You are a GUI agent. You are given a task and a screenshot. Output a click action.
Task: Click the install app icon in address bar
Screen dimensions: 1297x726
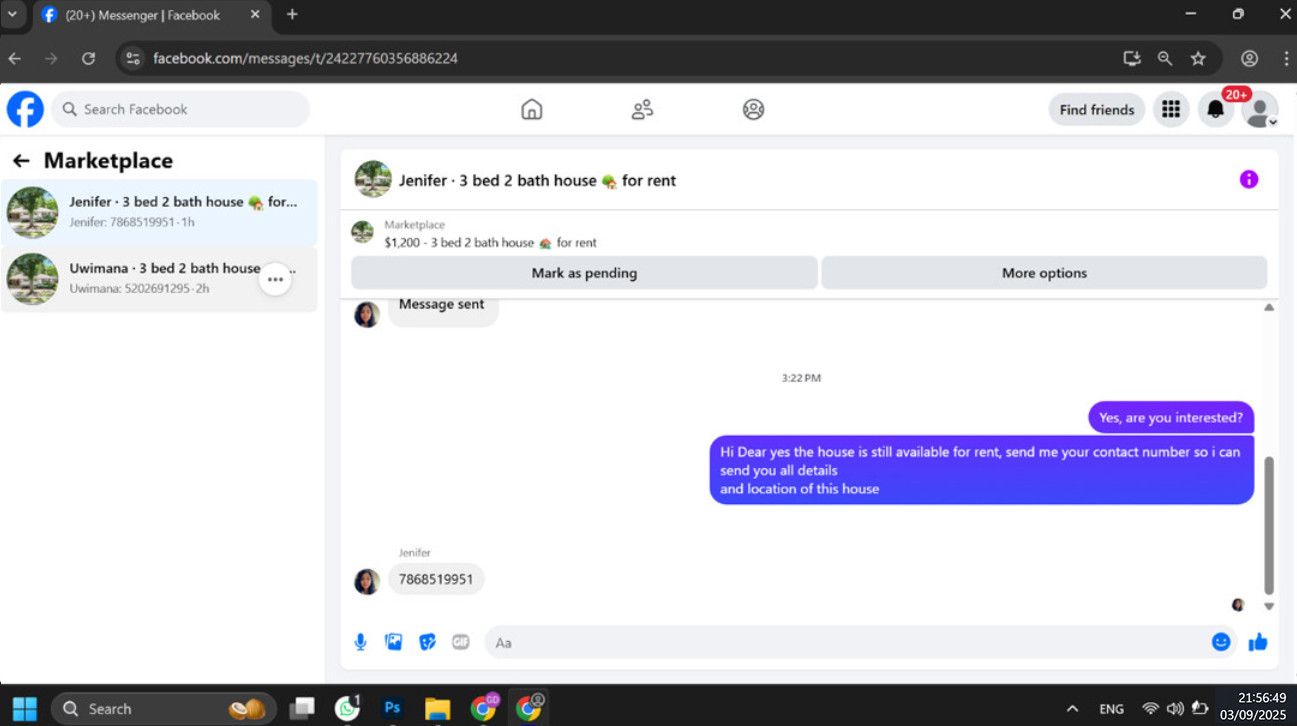click(1131, 59)
